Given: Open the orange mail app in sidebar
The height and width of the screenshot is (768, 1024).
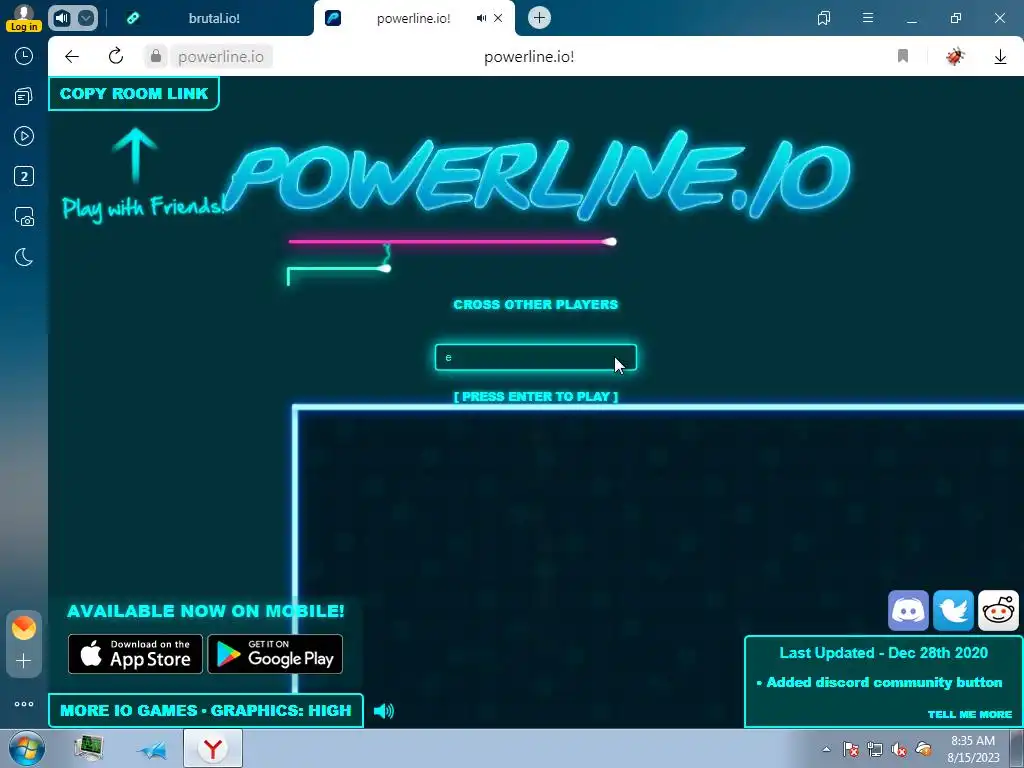Looking at the screenshot, I should click(x=24, y=628).
